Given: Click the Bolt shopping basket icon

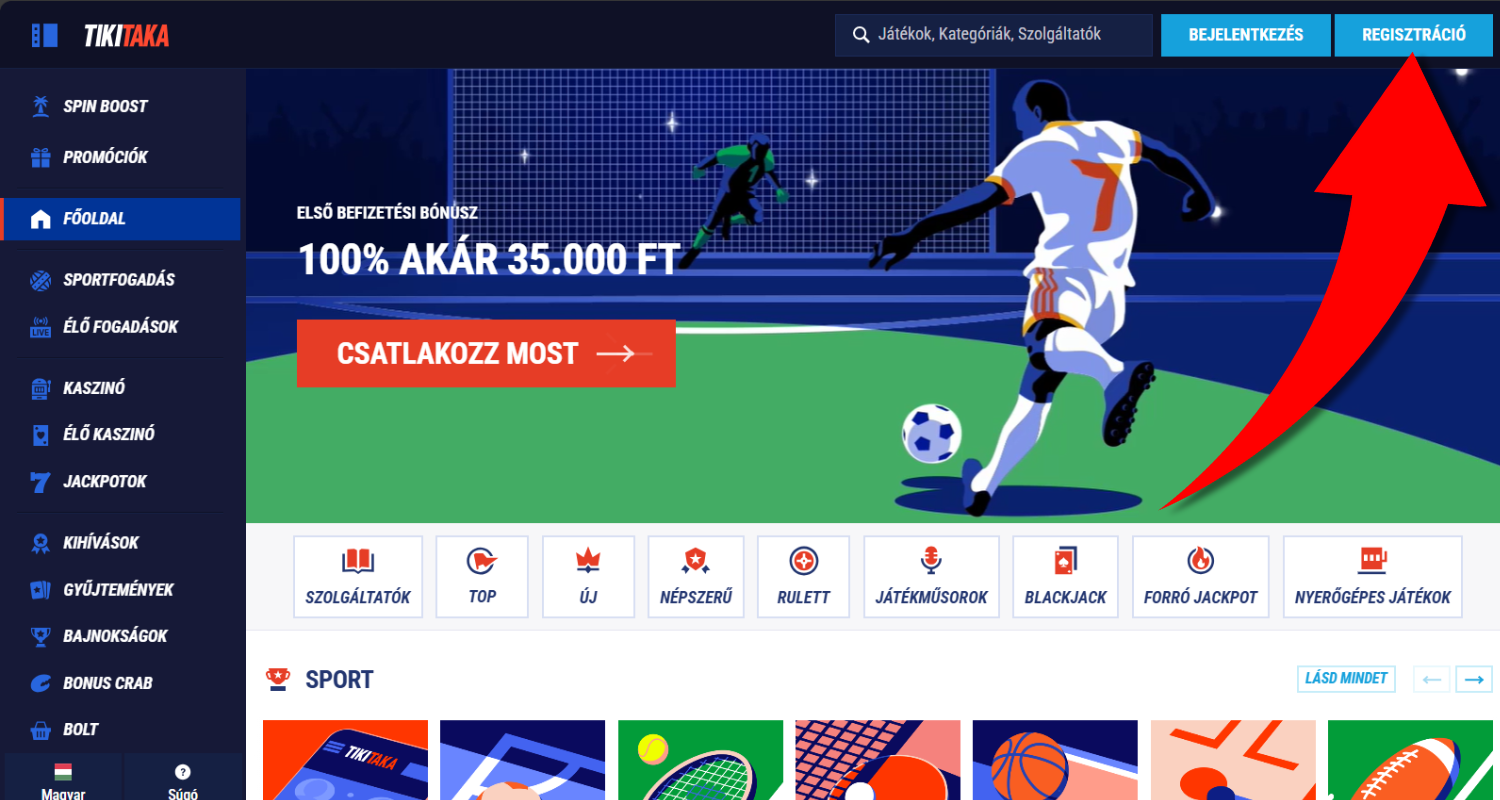Looking at the screenshot, I should 40,730.
